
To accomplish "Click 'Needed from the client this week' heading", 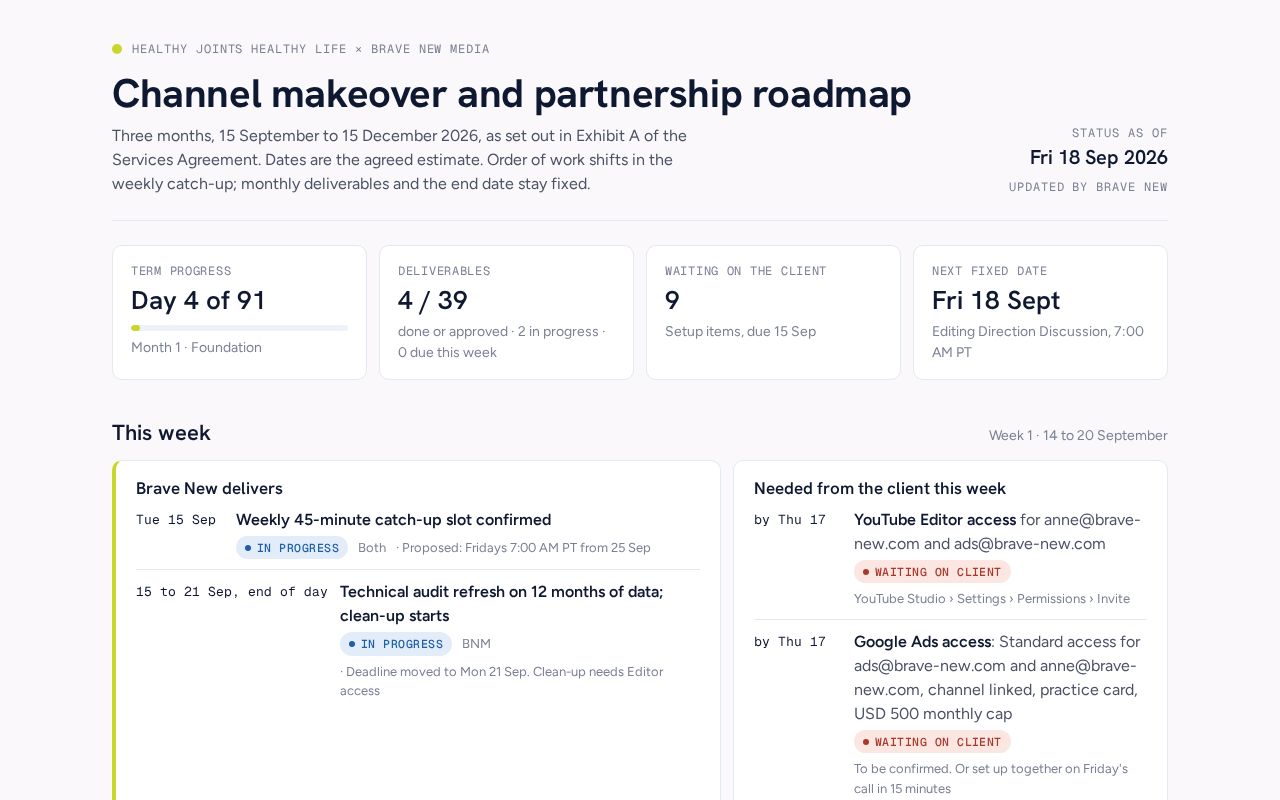I will 880,488.
